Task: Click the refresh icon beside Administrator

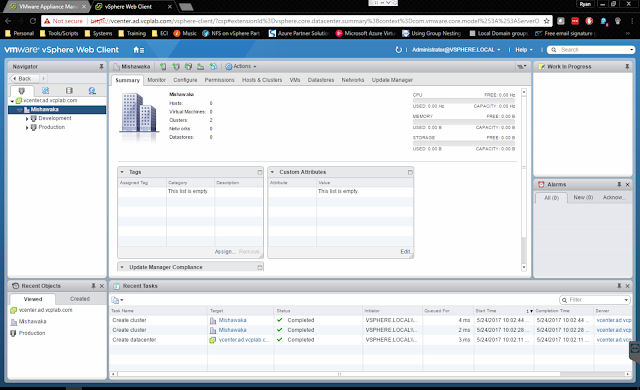Action: tap(398, 50)
